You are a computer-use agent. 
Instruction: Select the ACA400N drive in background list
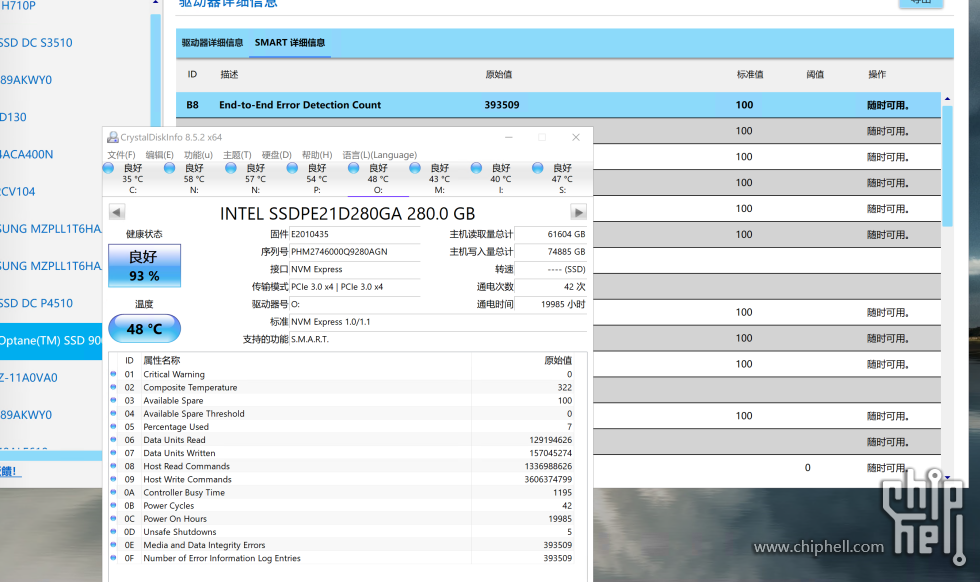click(x=27, y=154)
